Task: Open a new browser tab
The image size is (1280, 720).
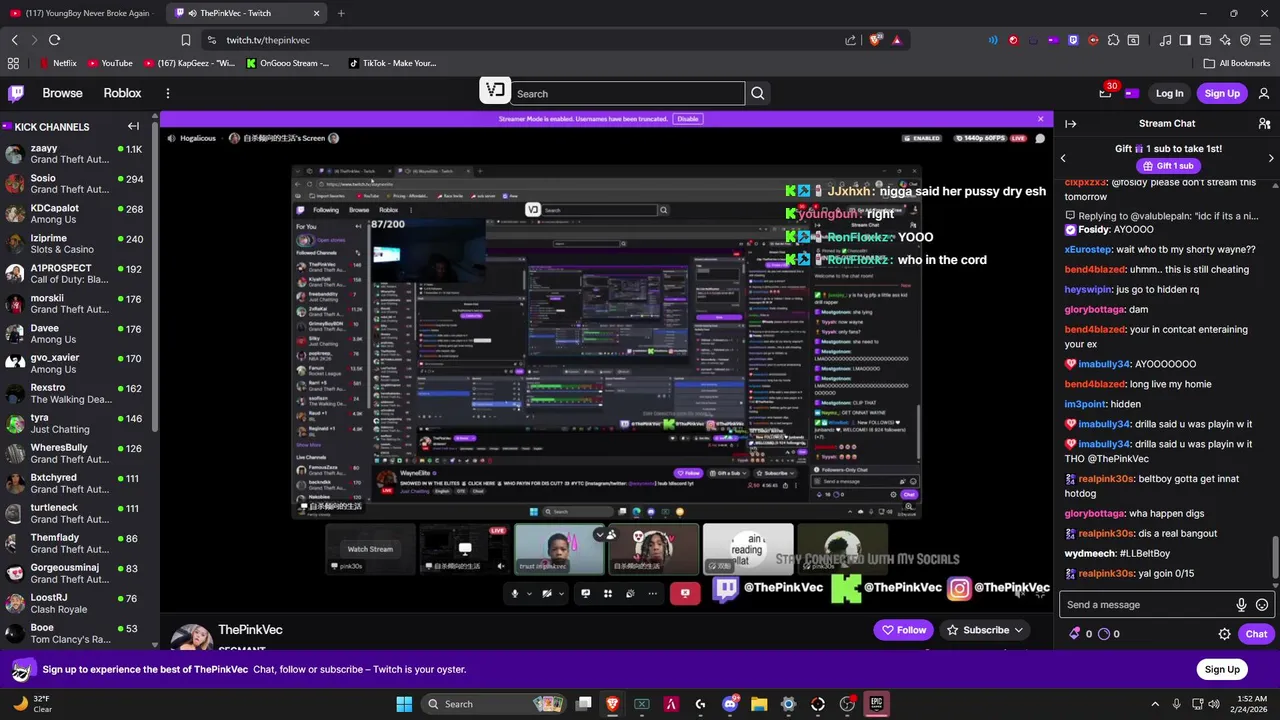Action: click(x=341, y=13)
